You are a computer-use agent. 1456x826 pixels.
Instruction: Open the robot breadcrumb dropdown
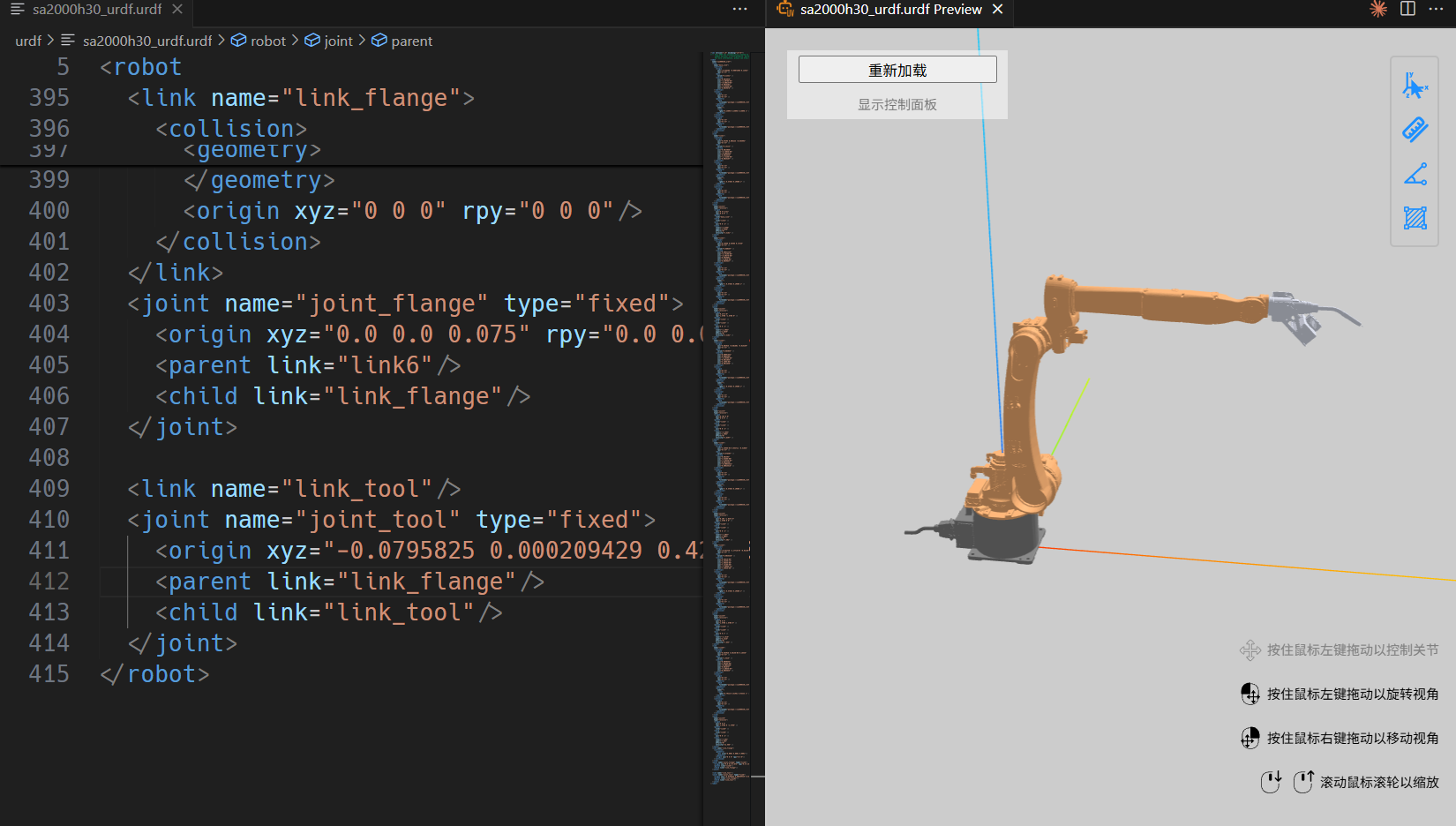(267, 41)
